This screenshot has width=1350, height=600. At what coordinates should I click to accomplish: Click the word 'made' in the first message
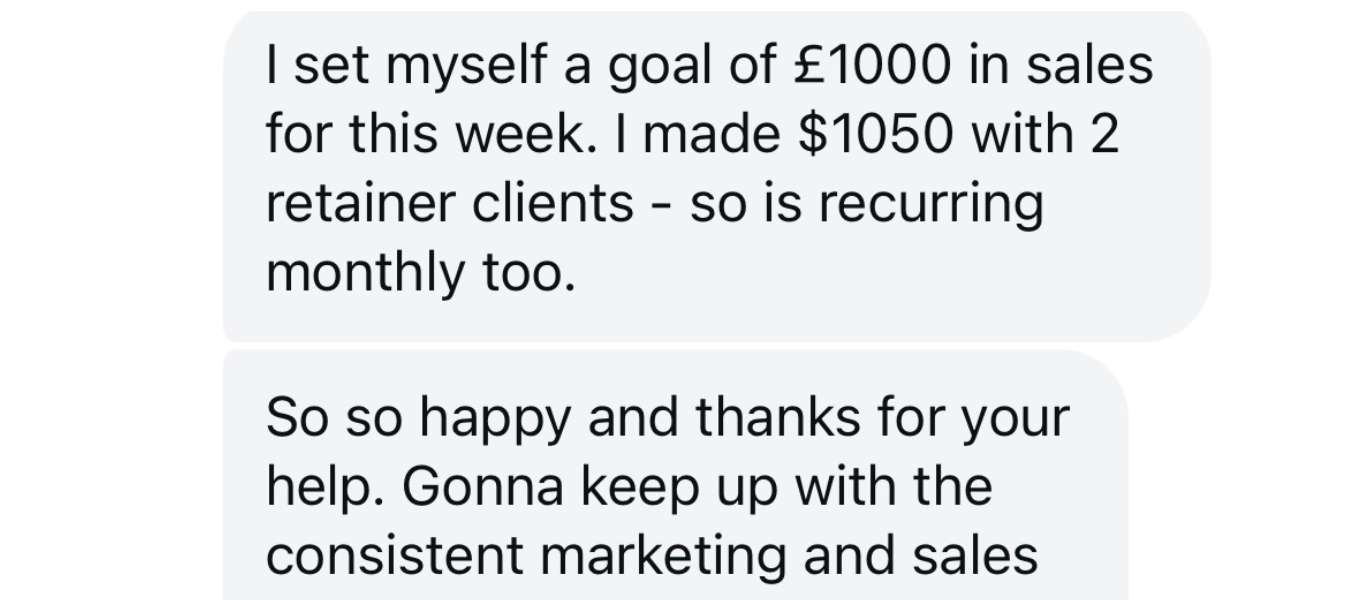(x=711, y=135)
